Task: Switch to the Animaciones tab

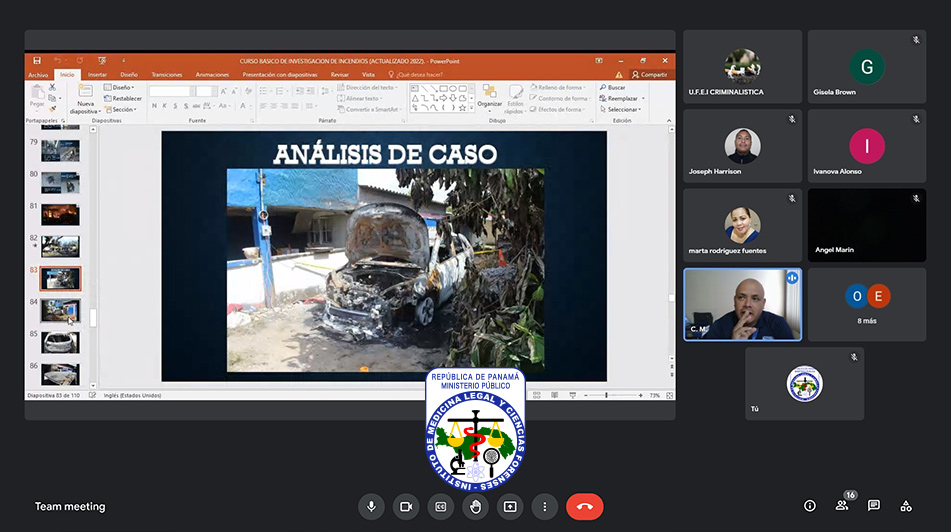Action: [212, 75]
